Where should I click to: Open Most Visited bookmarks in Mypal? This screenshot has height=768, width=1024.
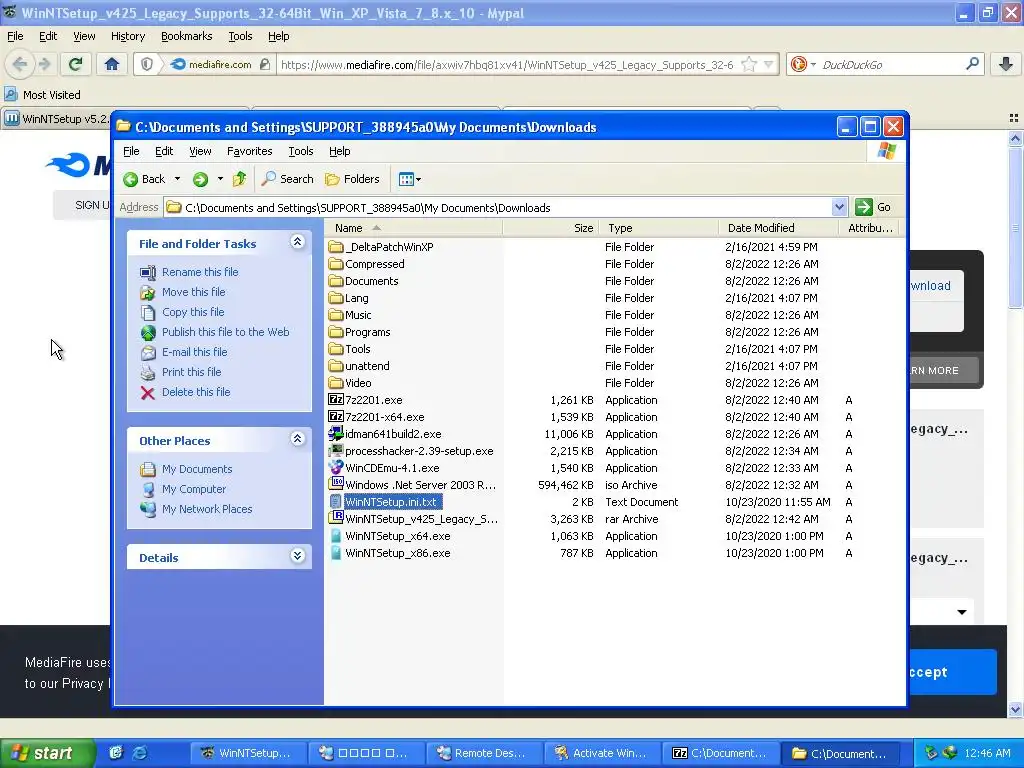pos(43,95)
